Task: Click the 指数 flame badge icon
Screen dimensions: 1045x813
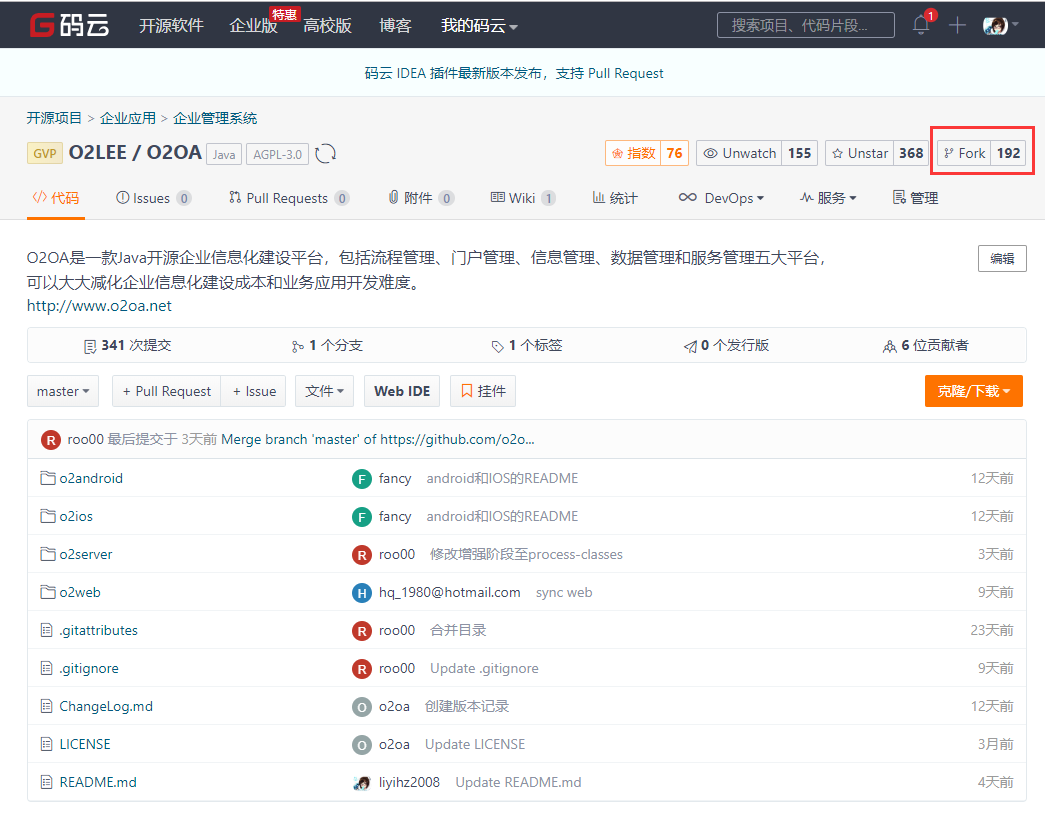Action: (x=619, y=153)
